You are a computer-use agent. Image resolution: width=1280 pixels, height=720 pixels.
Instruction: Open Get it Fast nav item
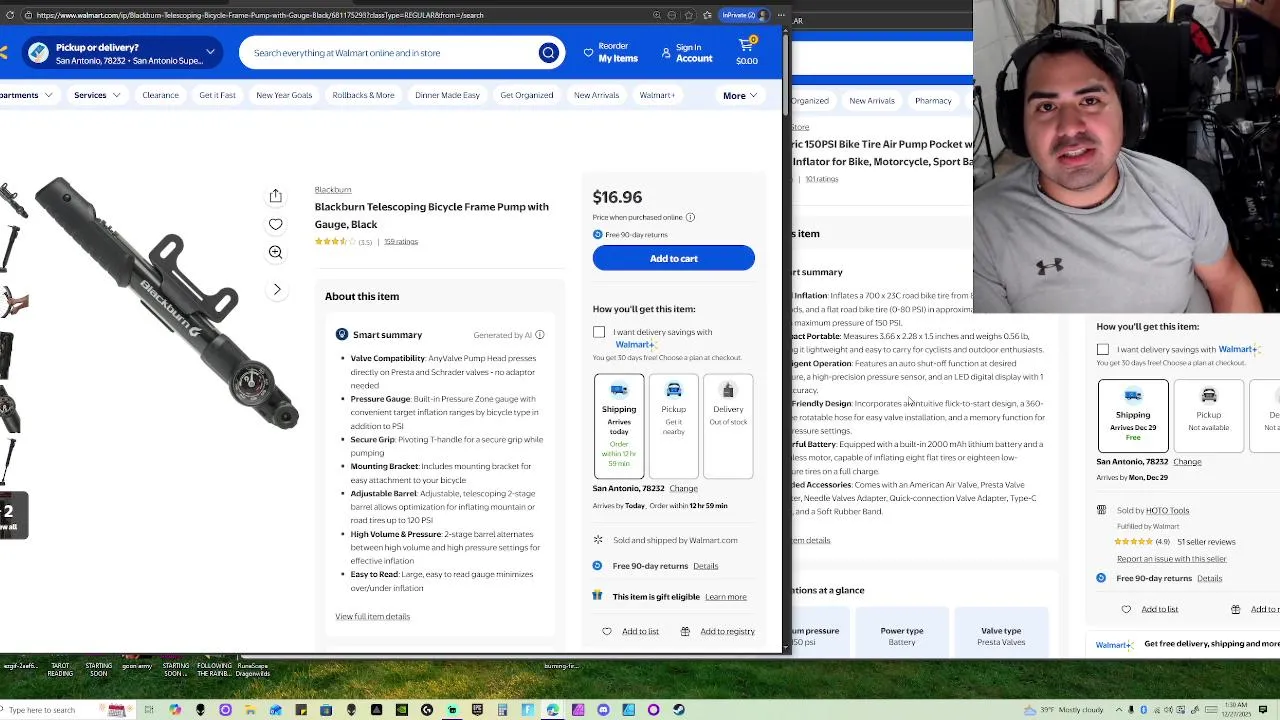coord(217,95)
